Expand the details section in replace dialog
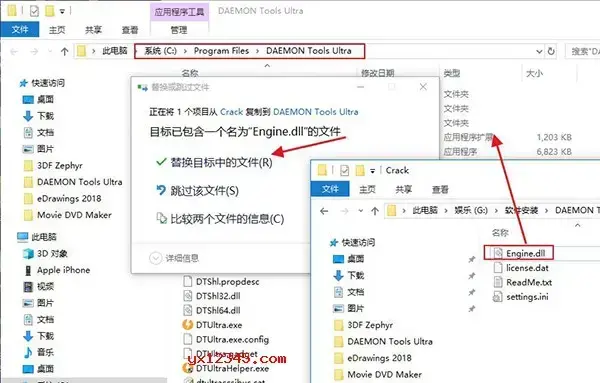Viewport: 600px width, 383px height. (174, 258)
